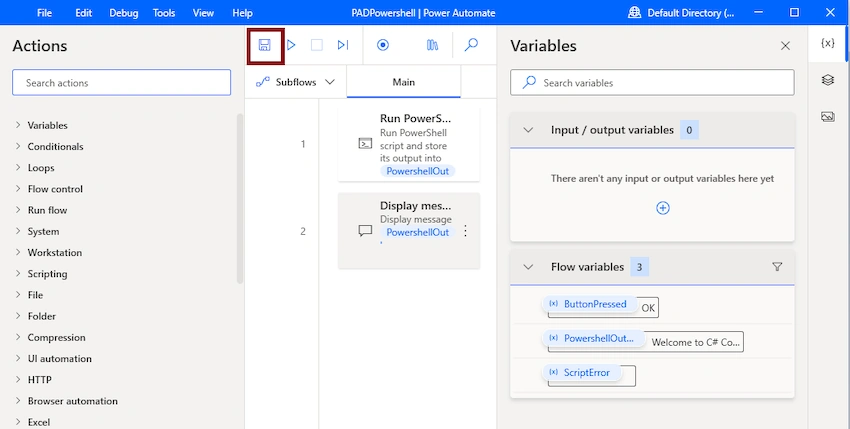The height and width of the screenshot is (429, 850).
Task: Expand the Flow control action group
Action: click(x=18, y=188)
